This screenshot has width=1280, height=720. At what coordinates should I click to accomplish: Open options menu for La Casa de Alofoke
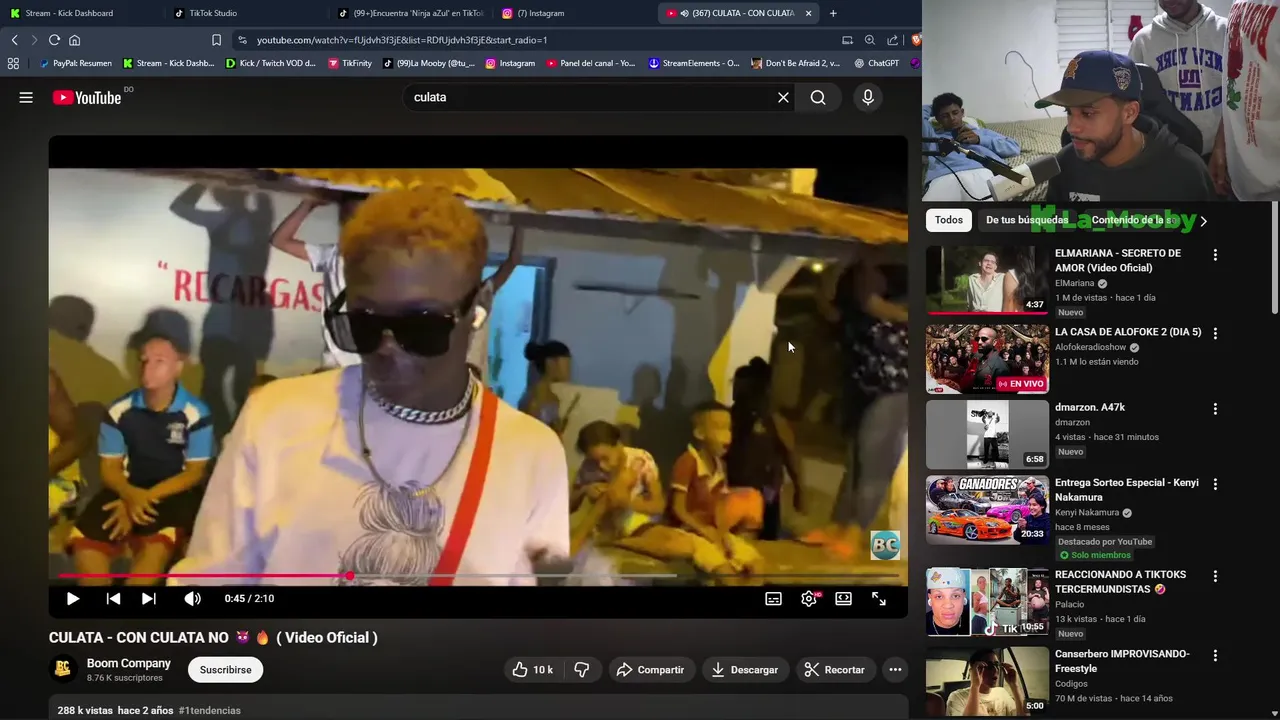click(x=1215, y=333)
